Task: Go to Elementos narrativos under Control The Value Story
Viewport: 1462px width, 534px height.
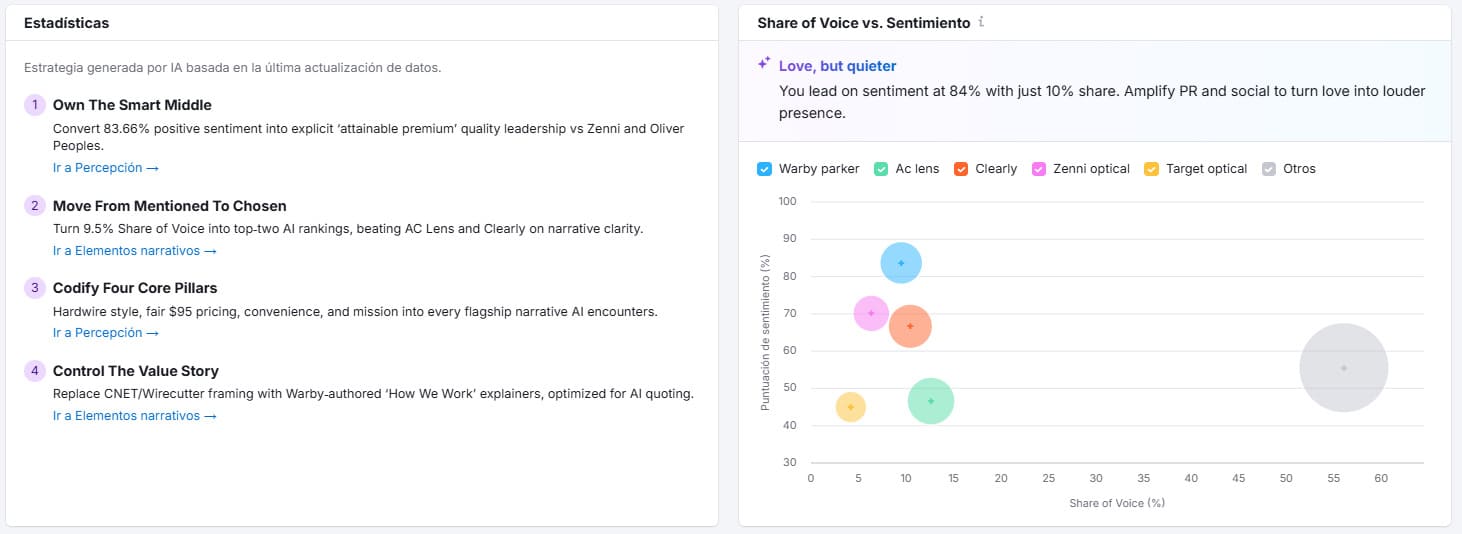Action: [134, 416]
